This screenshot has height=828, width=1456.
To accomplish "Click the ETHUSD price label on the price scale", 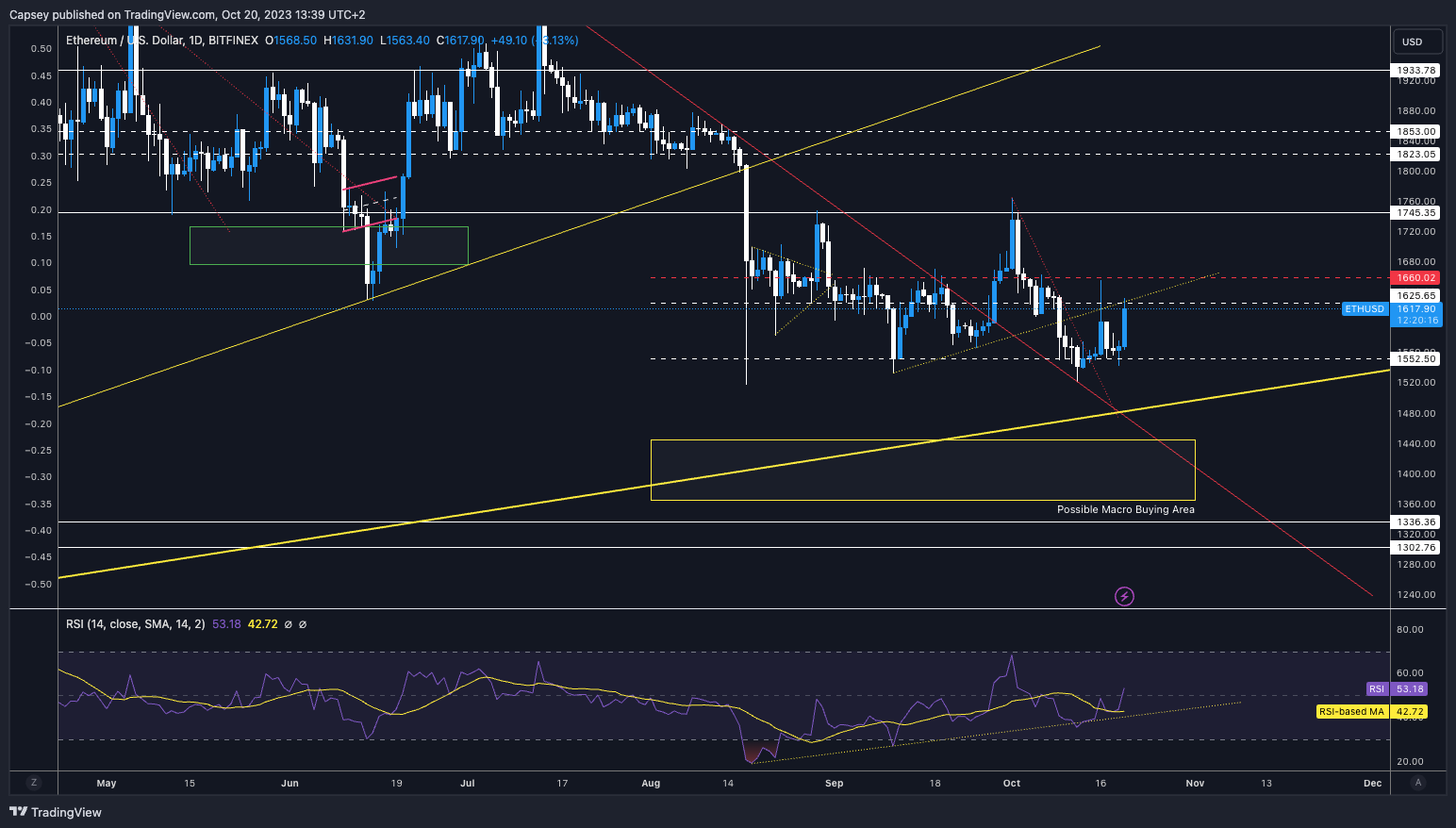I will (x=1365, y=308).
